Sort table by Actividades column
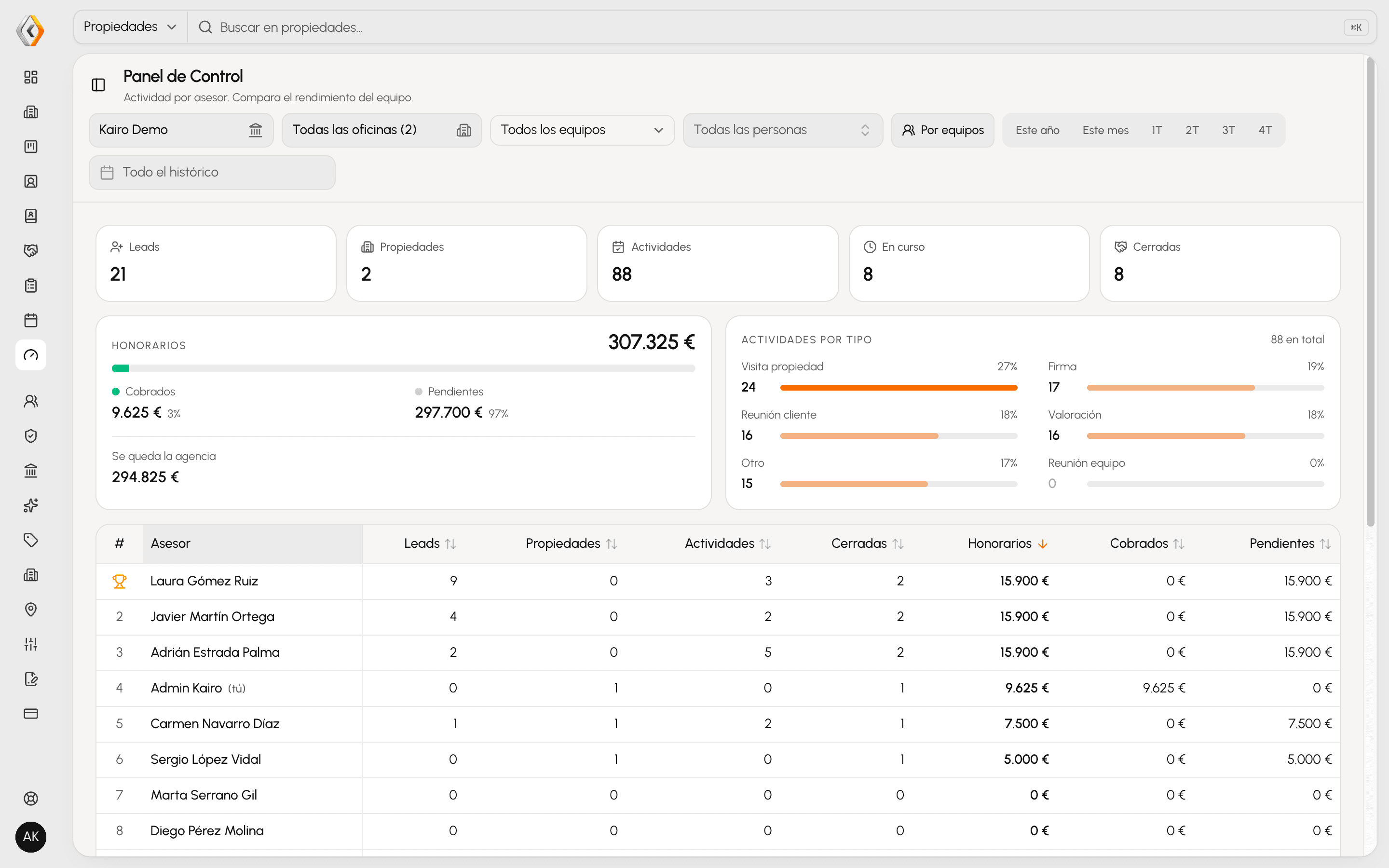Screen dimensions: 1389x868 [727, 543]
